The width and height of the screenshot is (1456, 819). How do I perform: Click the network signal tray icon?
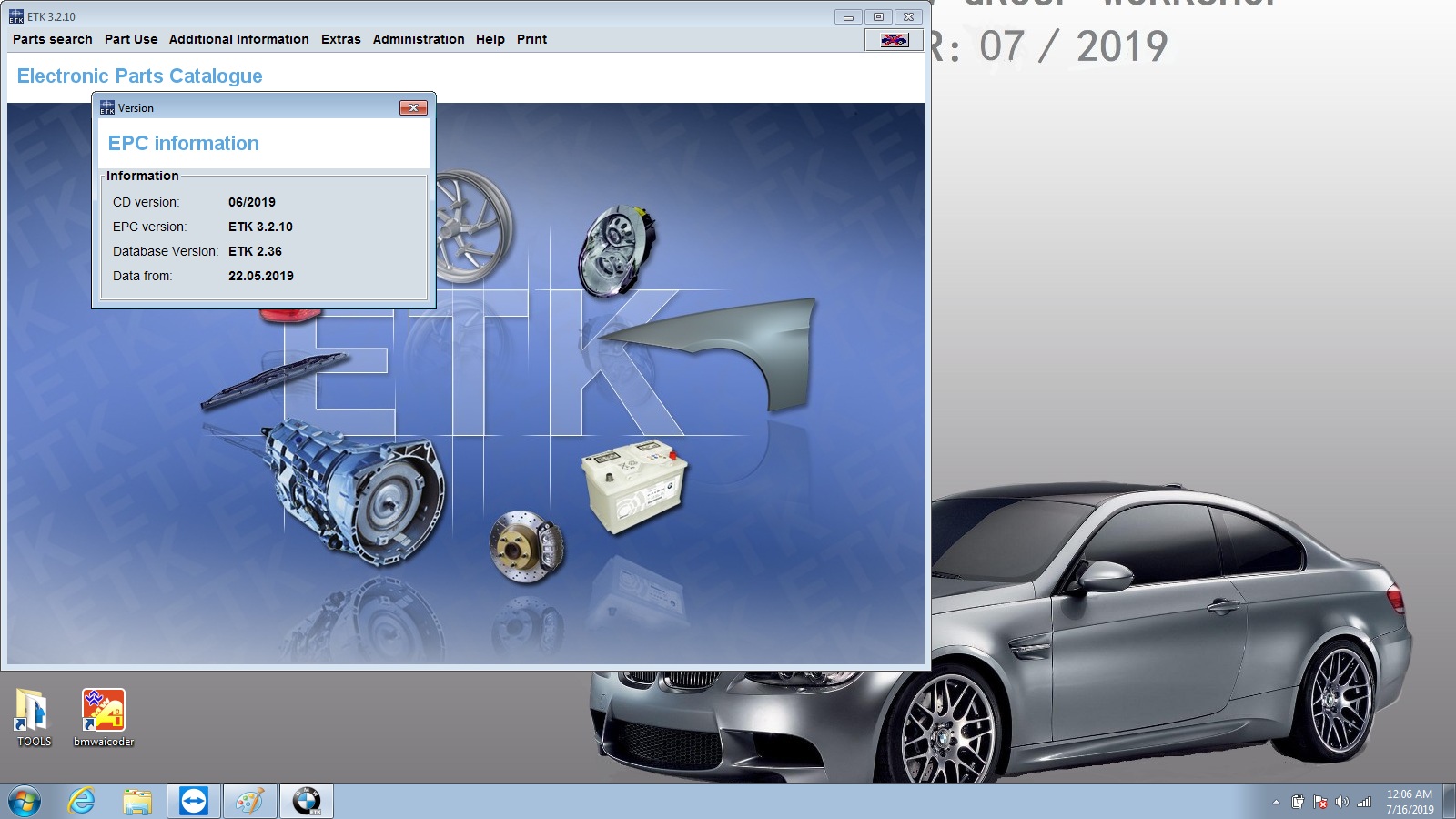tap(1364, 802)
